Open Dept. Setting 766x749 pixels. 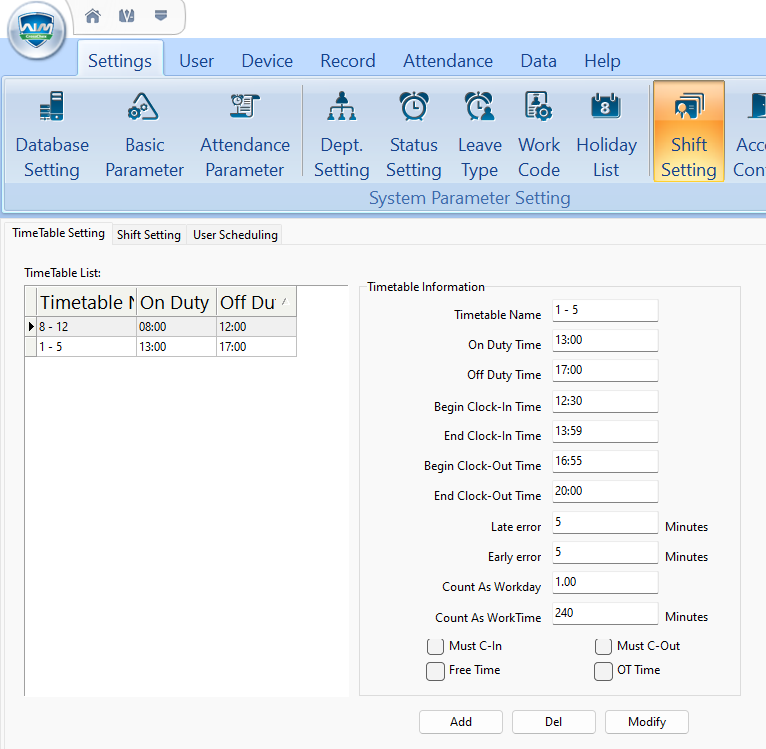coord(341,133)
